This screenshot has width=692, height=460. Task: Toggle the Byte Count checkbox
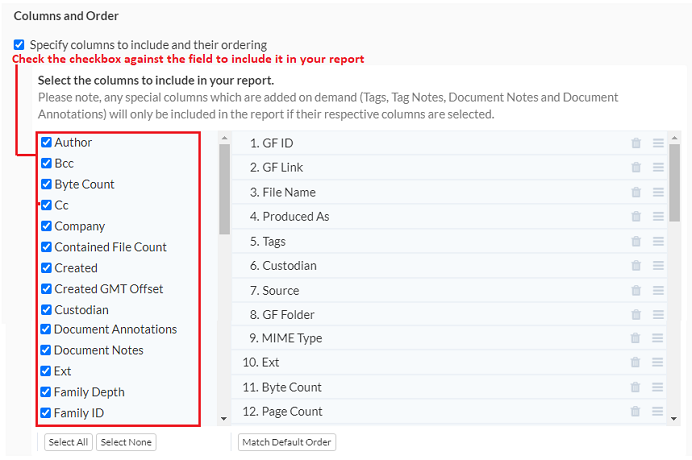coord(46,184)
